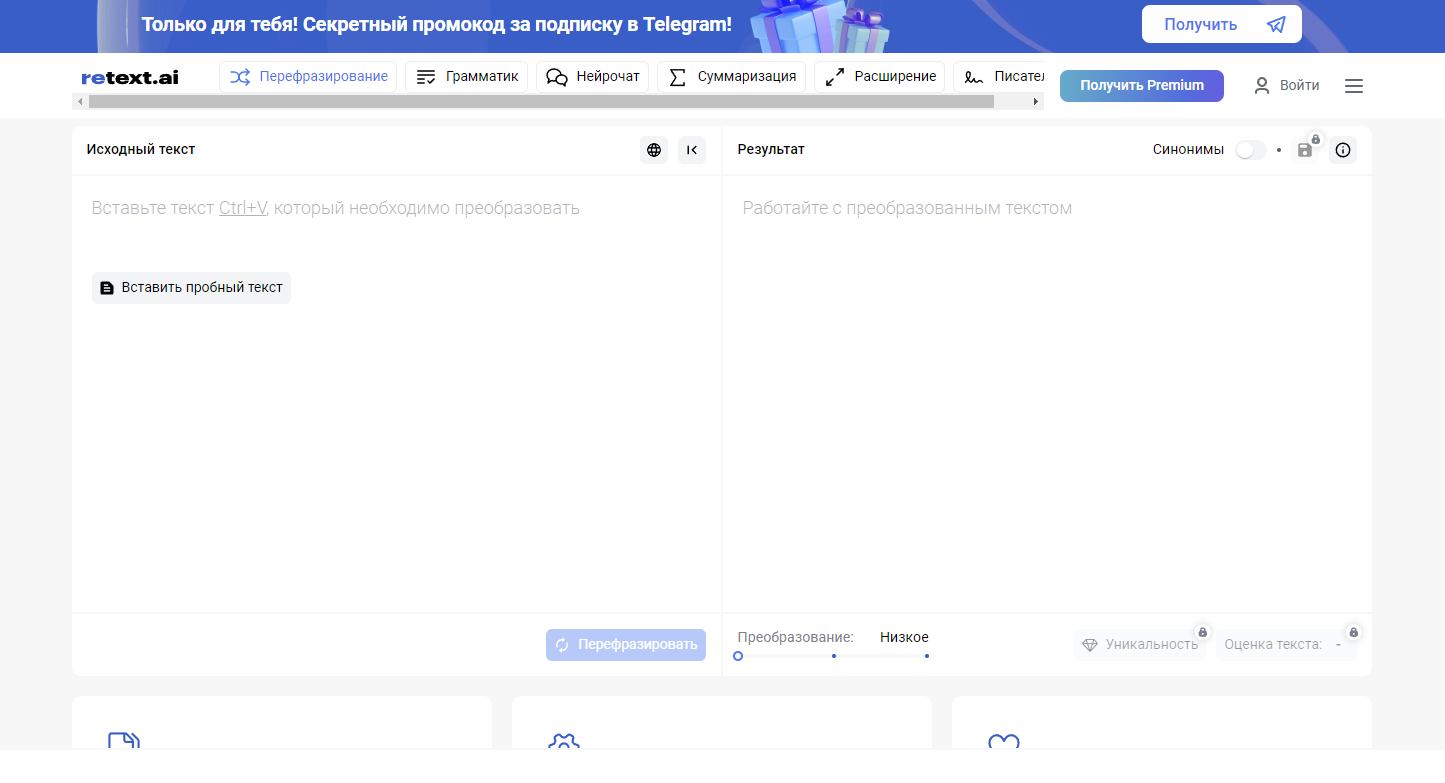This screenshot has height=783, width=1445.
Task: Select the Суммаризация tool
Action: (731, 77)
